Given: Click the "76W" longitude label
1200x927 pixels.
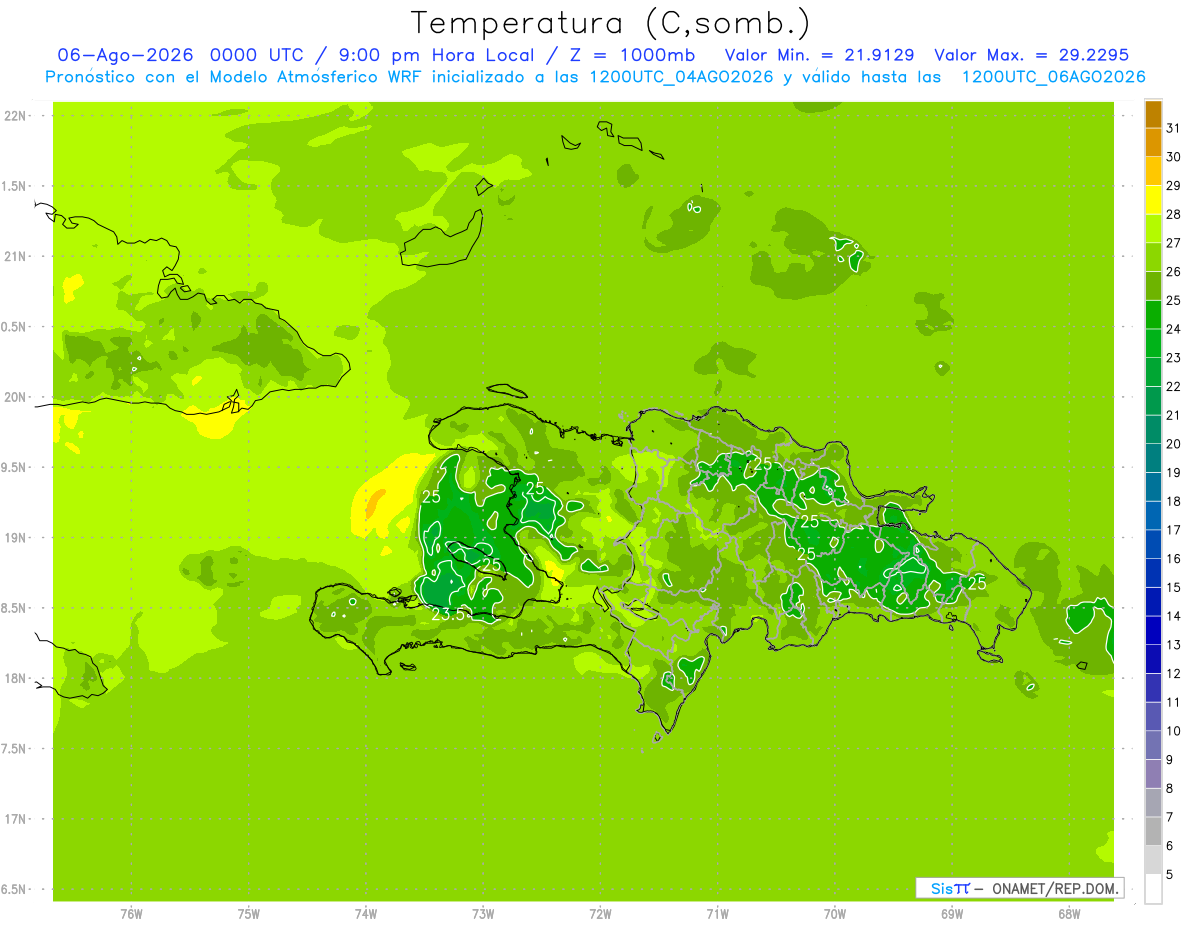Looking at the screenshot, I should (131, 914).
